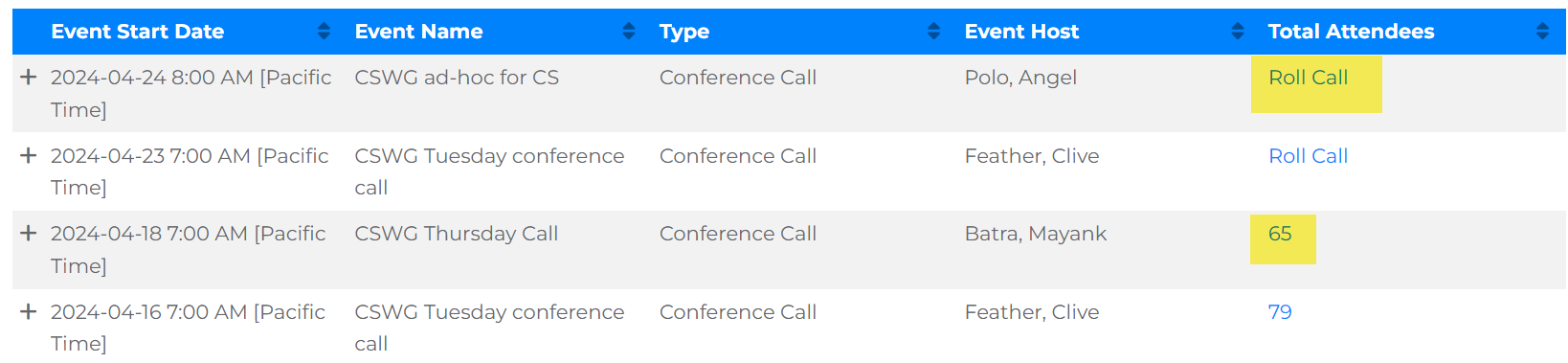Click the Type column header text
1568x363 pixels.
684,32
